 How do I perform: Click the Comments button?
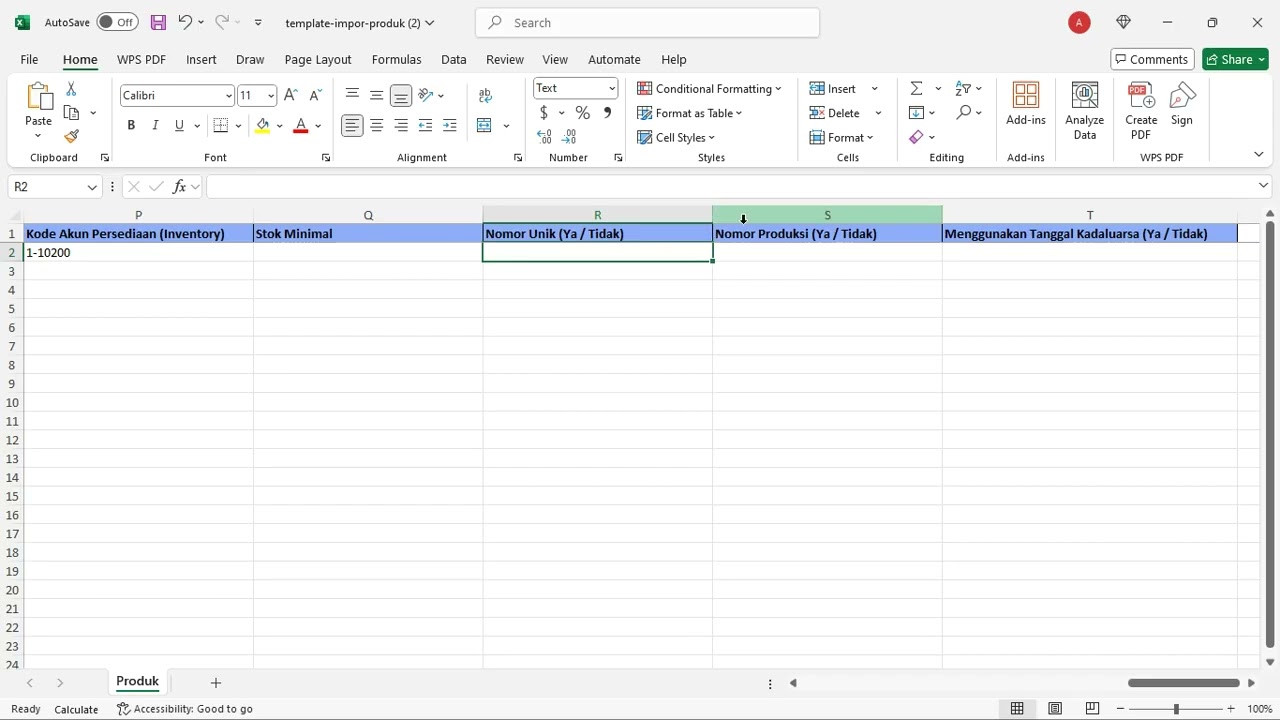[x=1152, y=59]
